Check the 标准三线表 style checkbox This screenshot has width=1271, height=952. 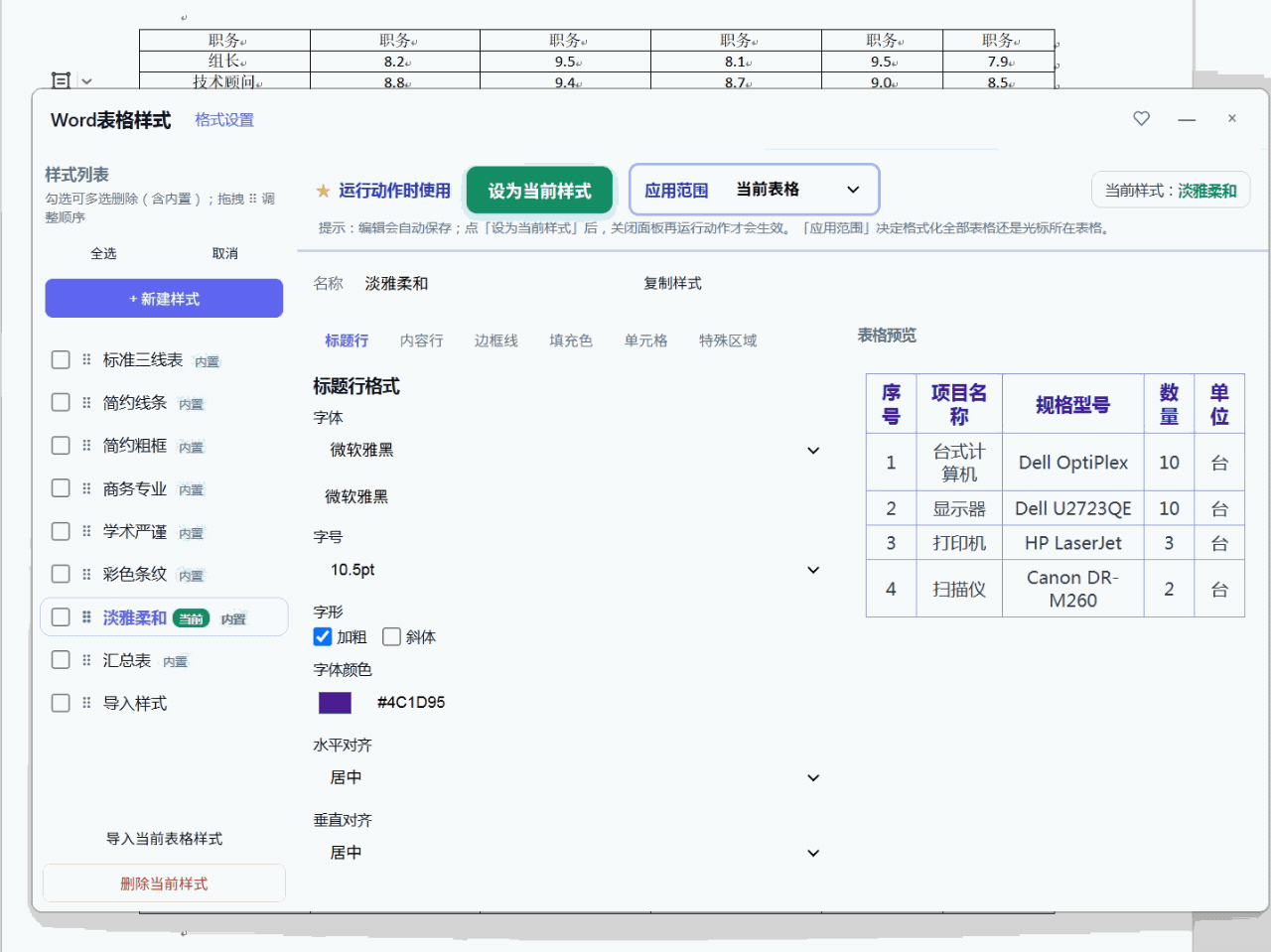(x=61, y=359)
